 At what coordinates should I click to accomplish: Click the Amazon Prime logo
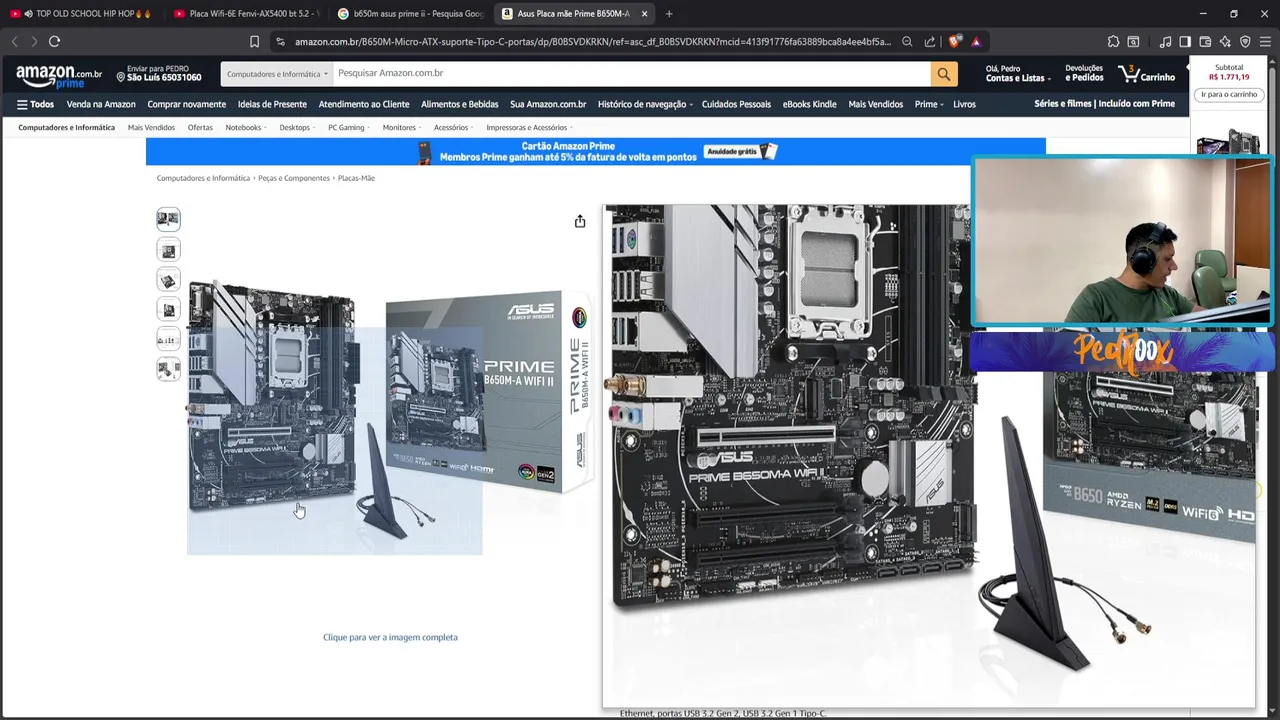pos(59,76)
